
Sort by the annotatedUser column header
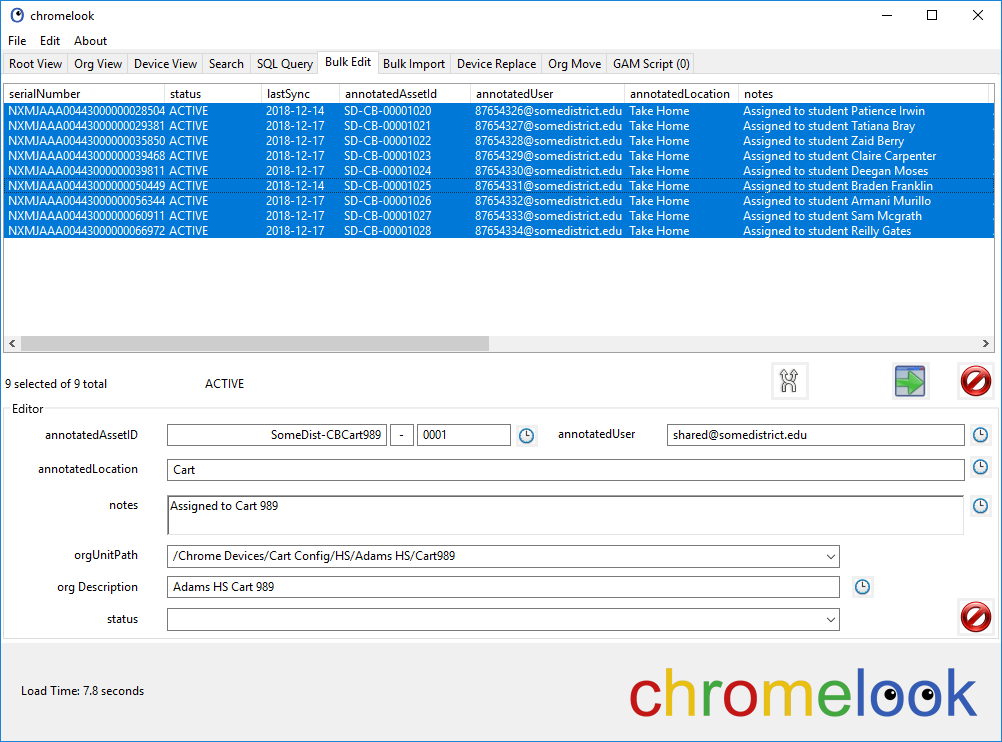(548, 94)
